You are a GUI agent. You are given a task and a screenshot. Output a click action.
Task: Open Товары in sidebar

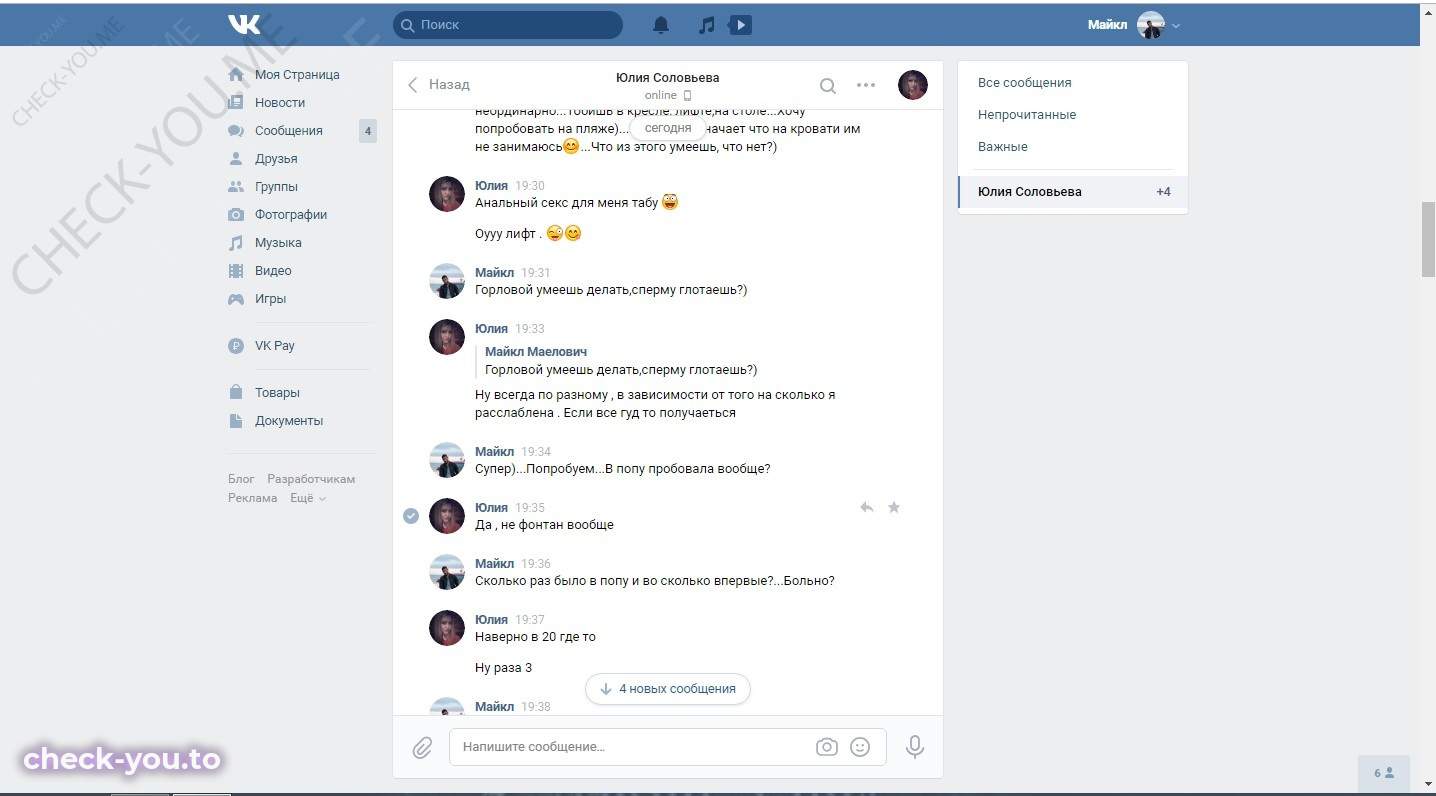(277, 393)
